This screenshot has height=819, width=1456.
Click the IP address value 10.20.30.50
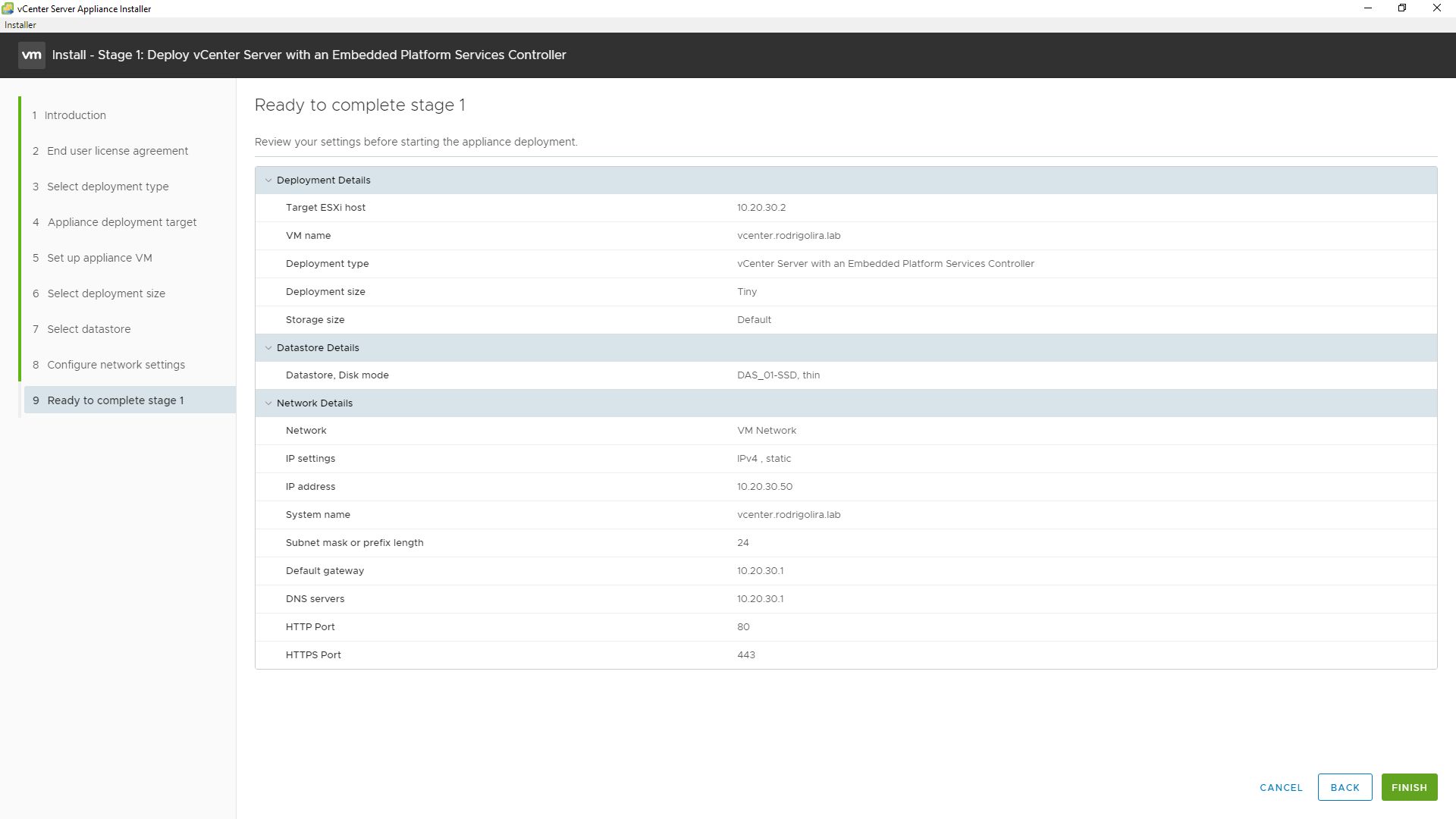[x=764, y=487]
